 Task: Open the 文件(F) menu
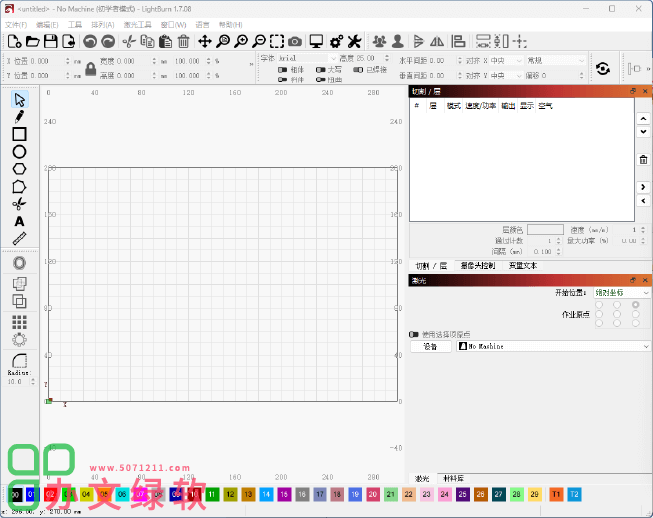pos(16,25)
